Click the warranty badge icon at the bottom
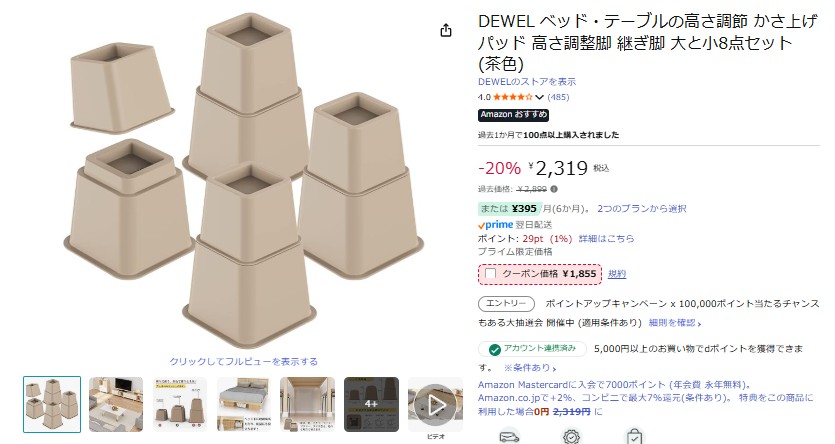Screen dimensions: 835x444 click(571, 437)
